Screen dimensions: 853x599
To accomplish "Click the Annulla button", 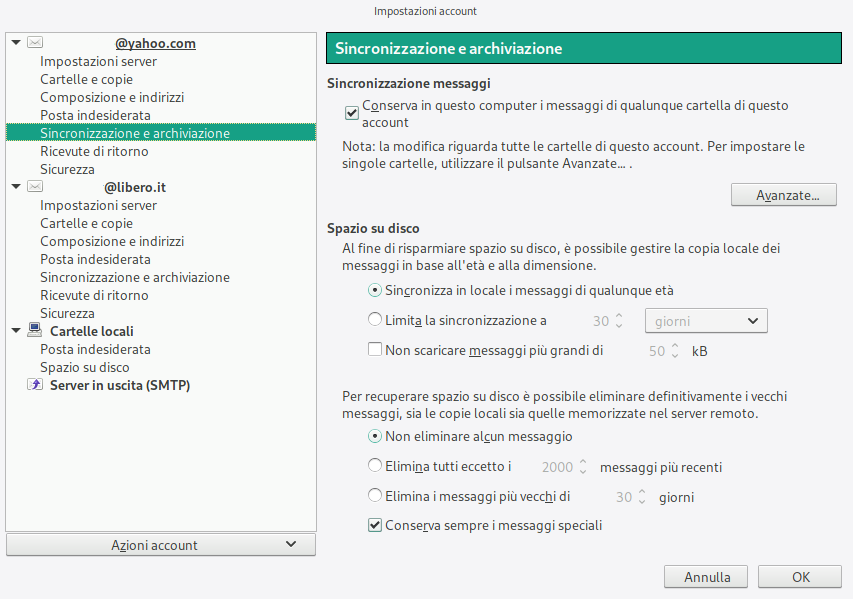I will pyautogui.click(x=706, y=577).
